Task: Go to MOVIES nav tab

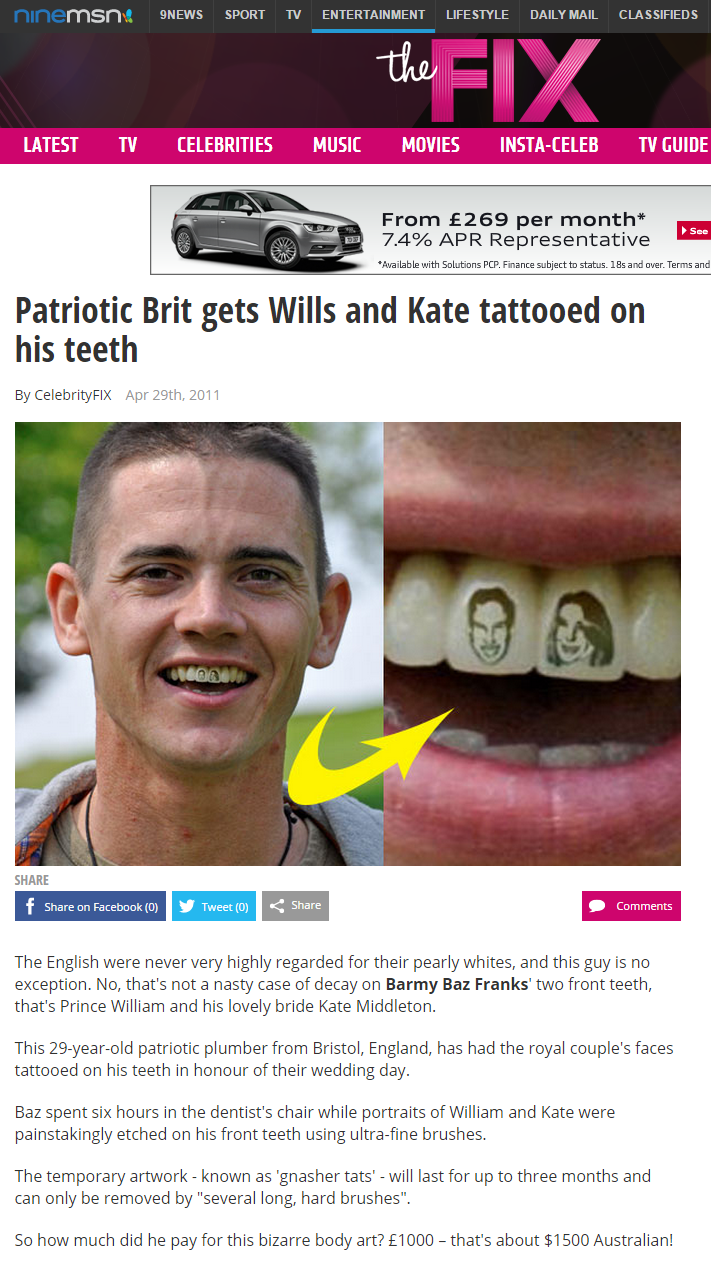Action: click(430, 145)
